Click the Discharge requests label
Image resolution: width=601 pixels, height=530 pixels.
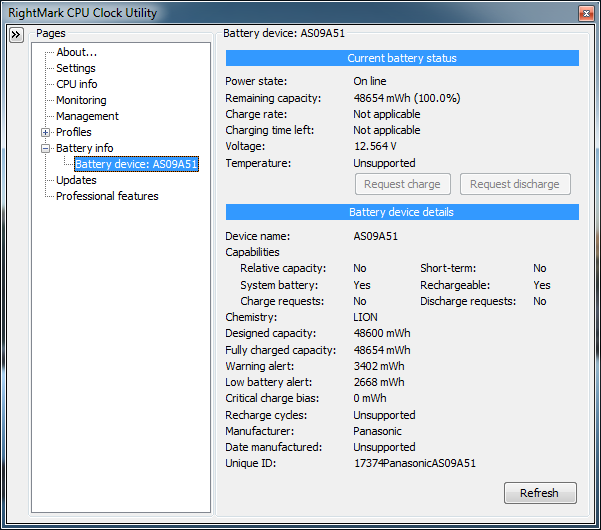(468, 302)
